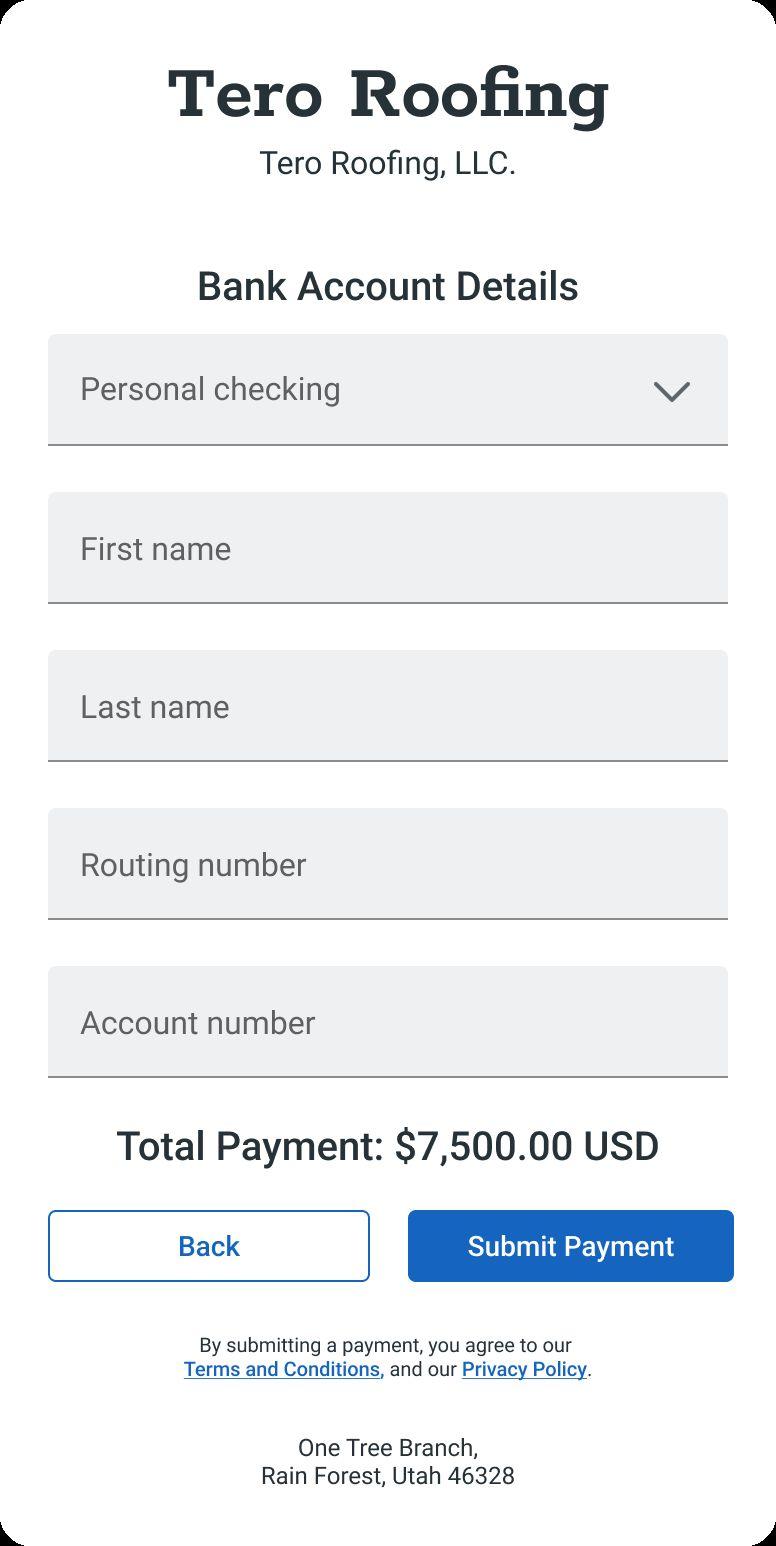Activate the Account number field
Viewport: 776px width, 1546px height.
point(387,1022)
